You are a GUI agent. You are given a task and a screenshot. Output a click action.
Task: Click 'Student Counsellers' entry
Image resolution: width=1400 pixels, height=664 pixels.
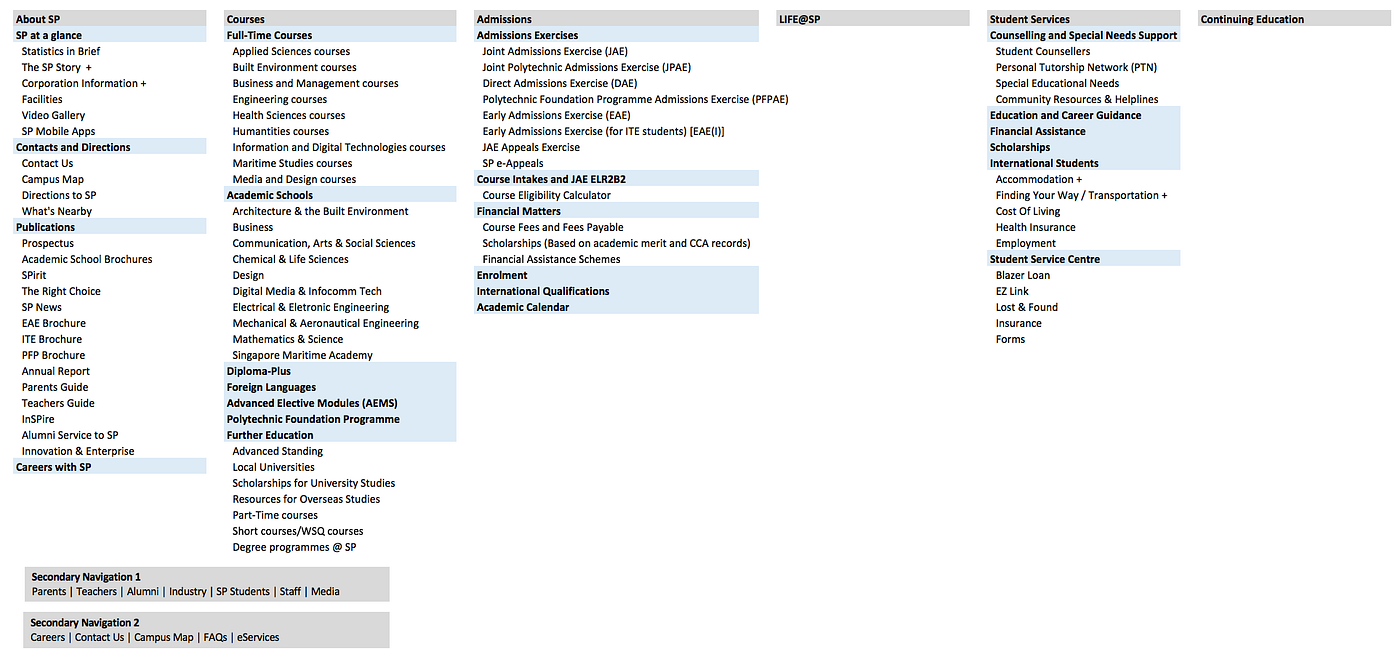click(1043, 51)
